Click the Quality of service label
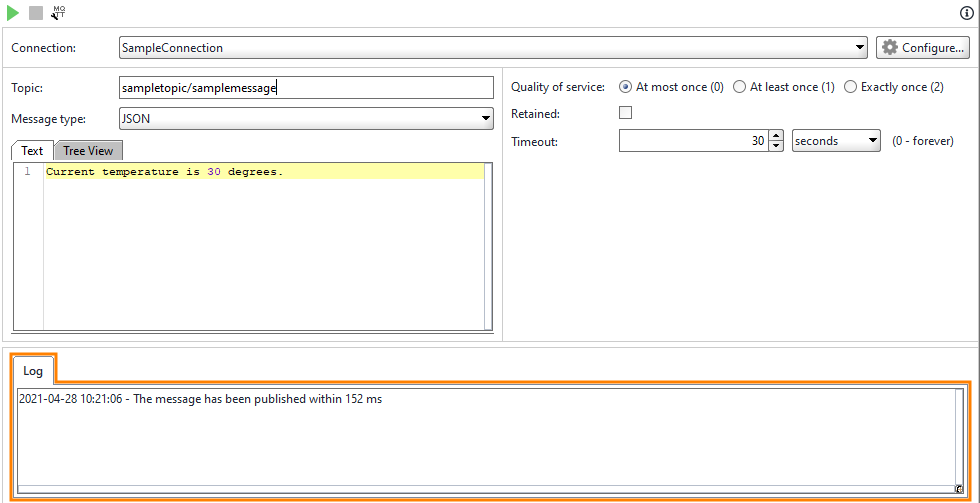This screenshot has width=980, height=503. click(x=558, y=87)
